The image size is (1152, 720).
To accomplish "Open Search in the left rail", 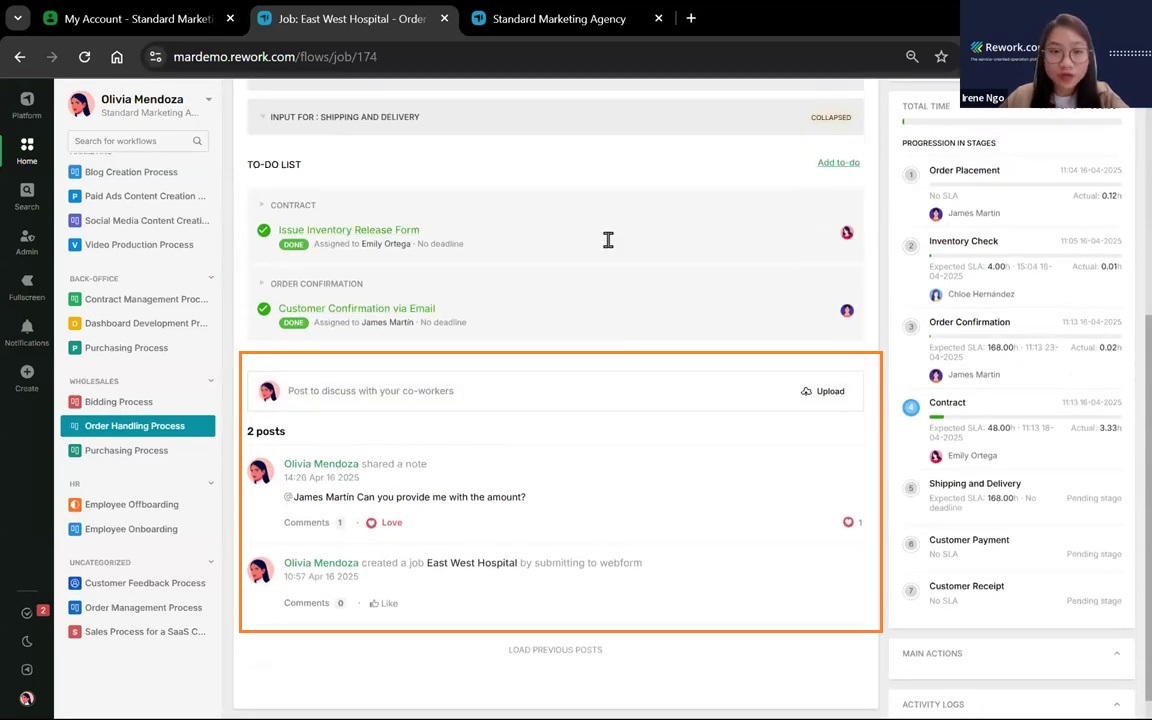I will click(26, 196).
